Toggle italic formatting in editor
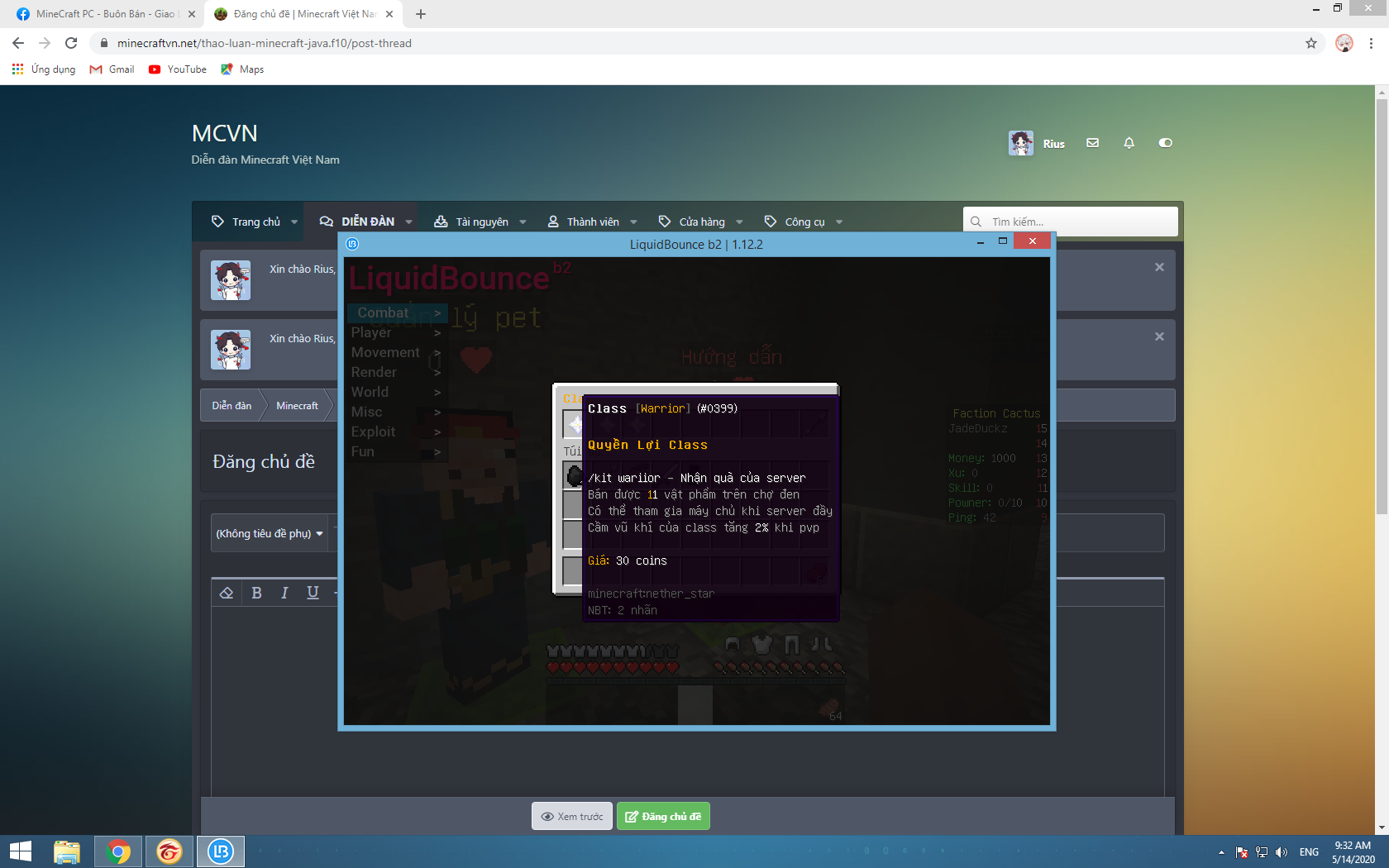The width and height of the screenshot is (1389, 868). pyautogui.click(x=284, y=593)
